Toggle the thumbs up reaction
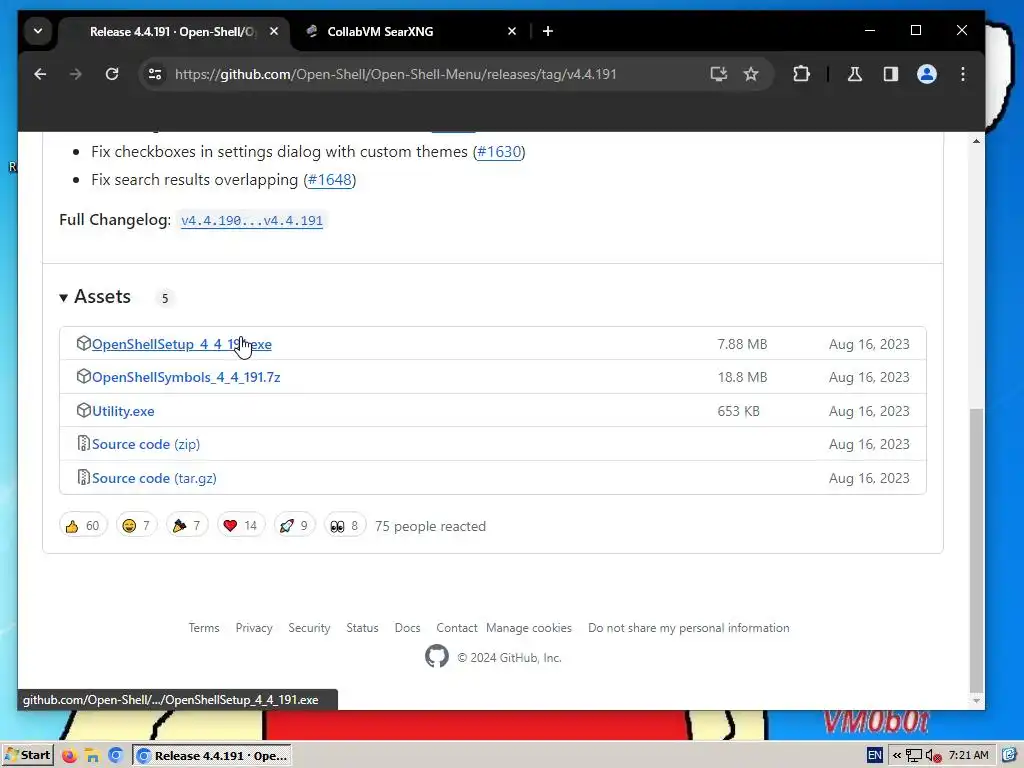This screenshot has height=768, width=1024. point(83,526)
